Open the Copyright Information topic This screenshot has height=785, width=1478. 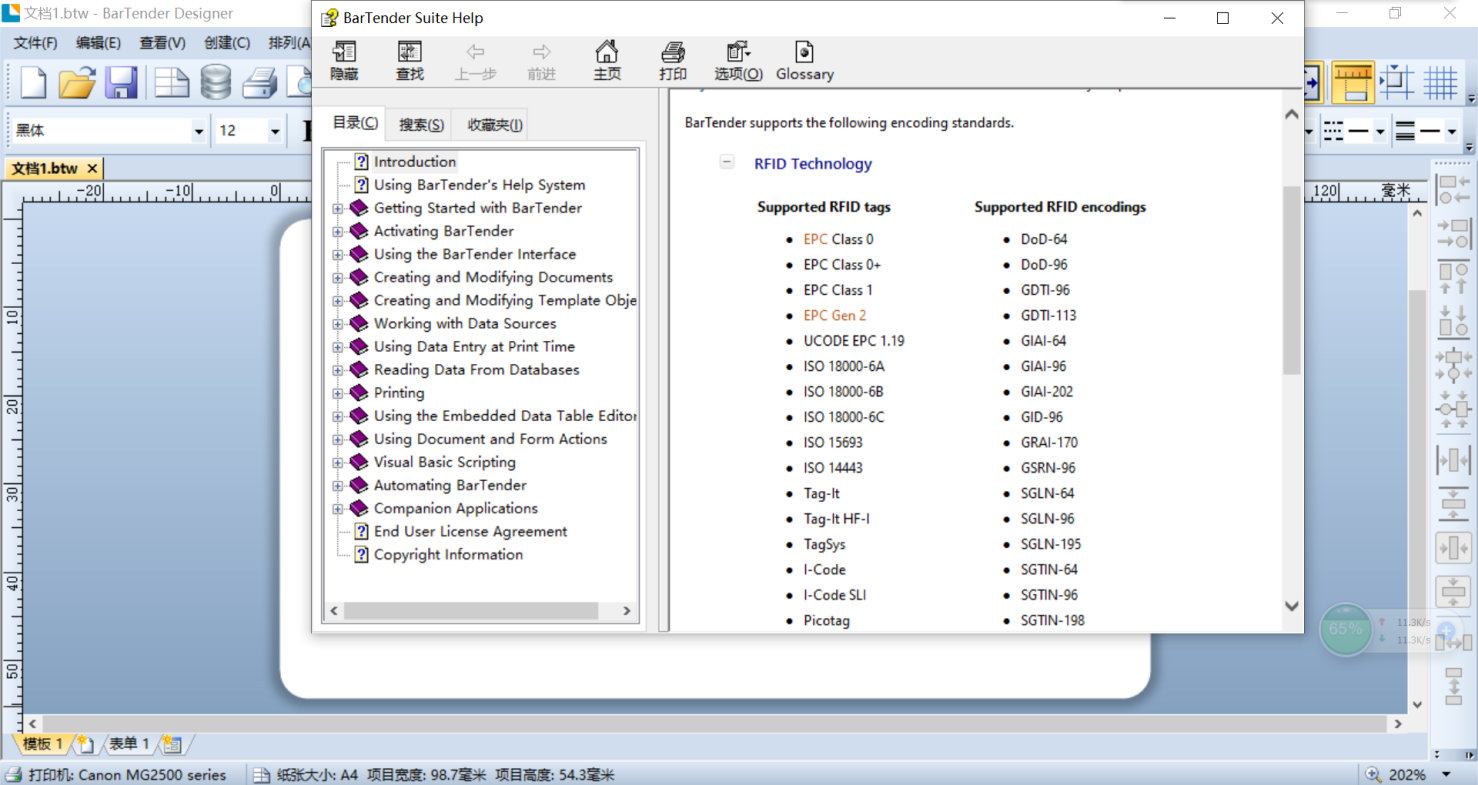(448, 555)
